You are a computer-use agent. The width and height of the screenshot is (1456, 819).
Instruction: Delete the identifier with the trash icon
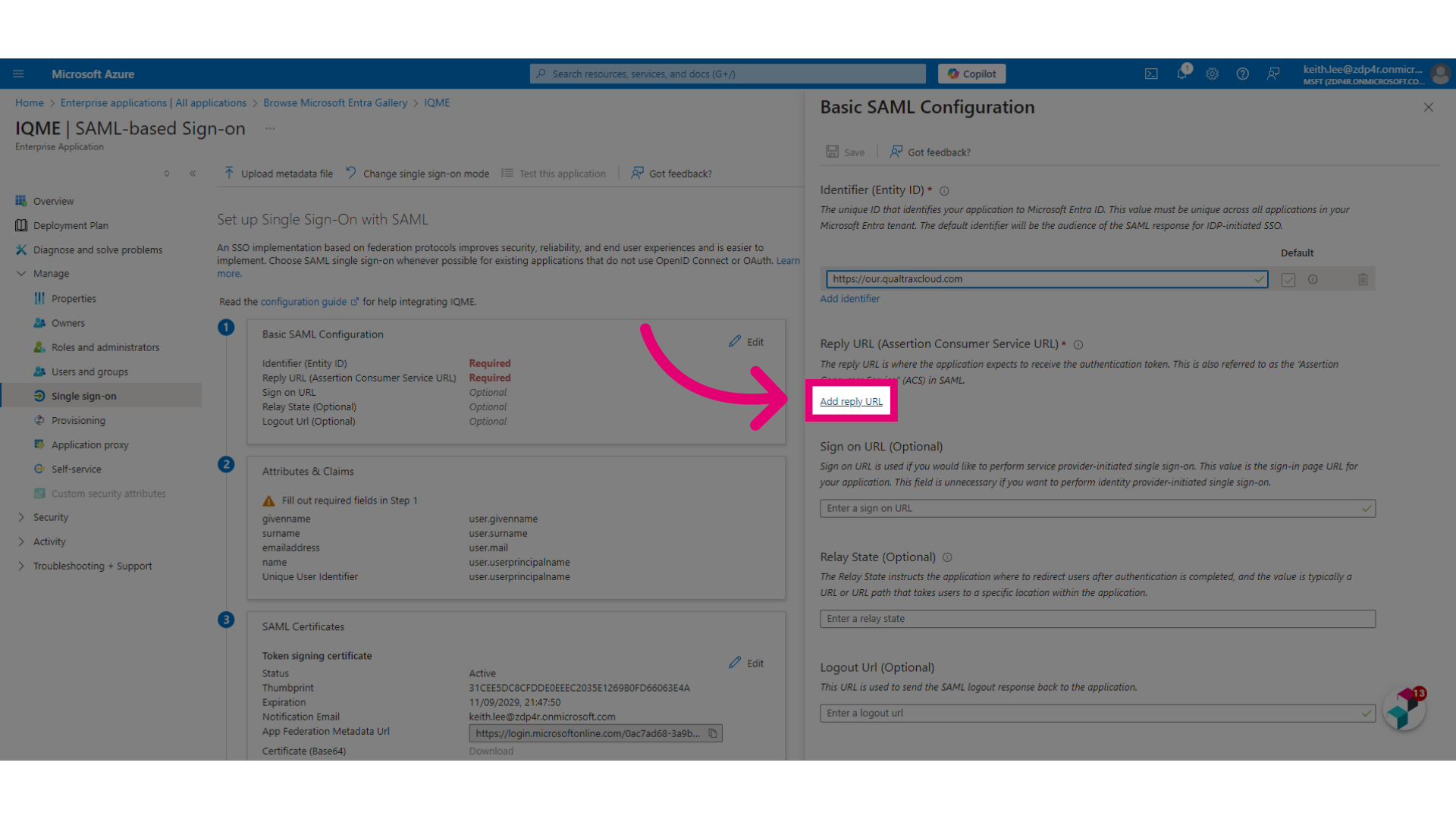[x=1363, y=279]
